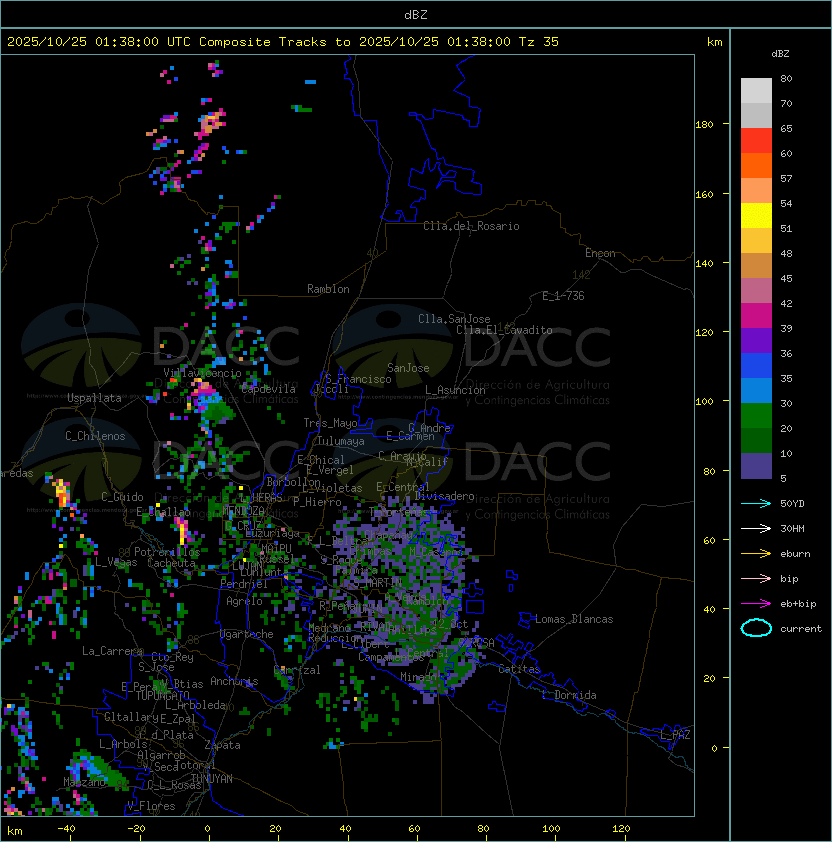This screenshot has height=842, width=832.
Task: Select the pink bip arrow in the legend
Action: coord(756,579)
